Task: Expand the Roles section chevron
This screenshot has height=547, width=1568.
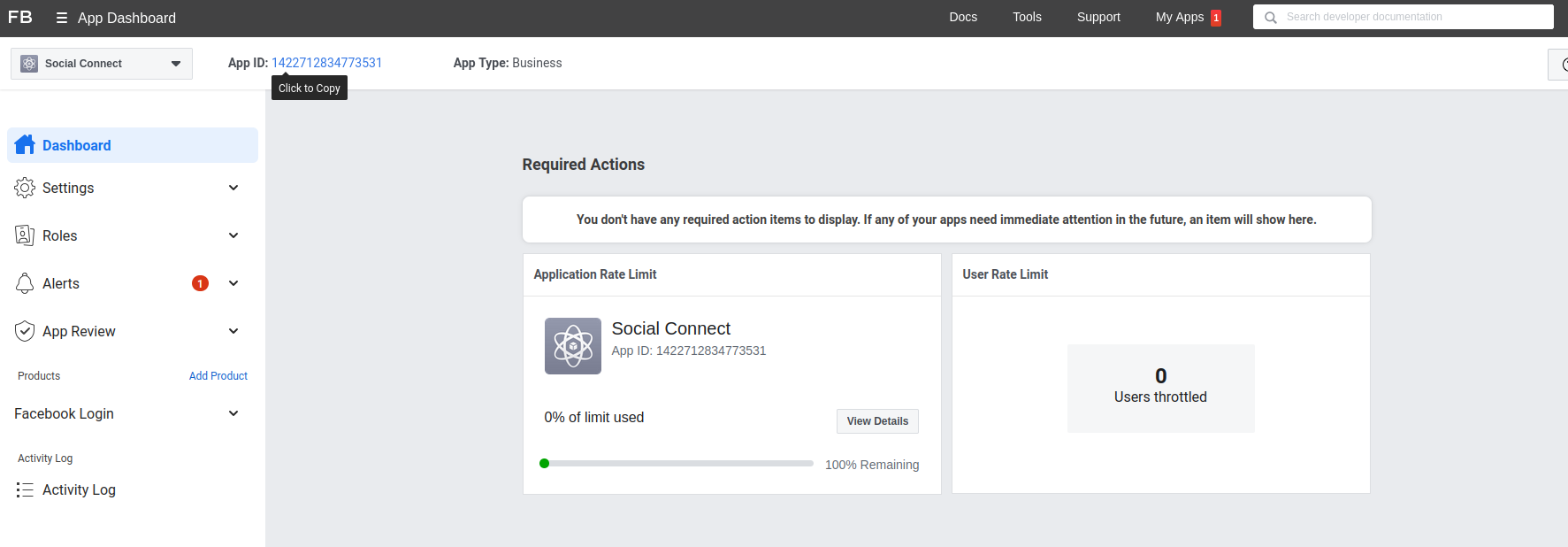Action: [x=233, y=235]
